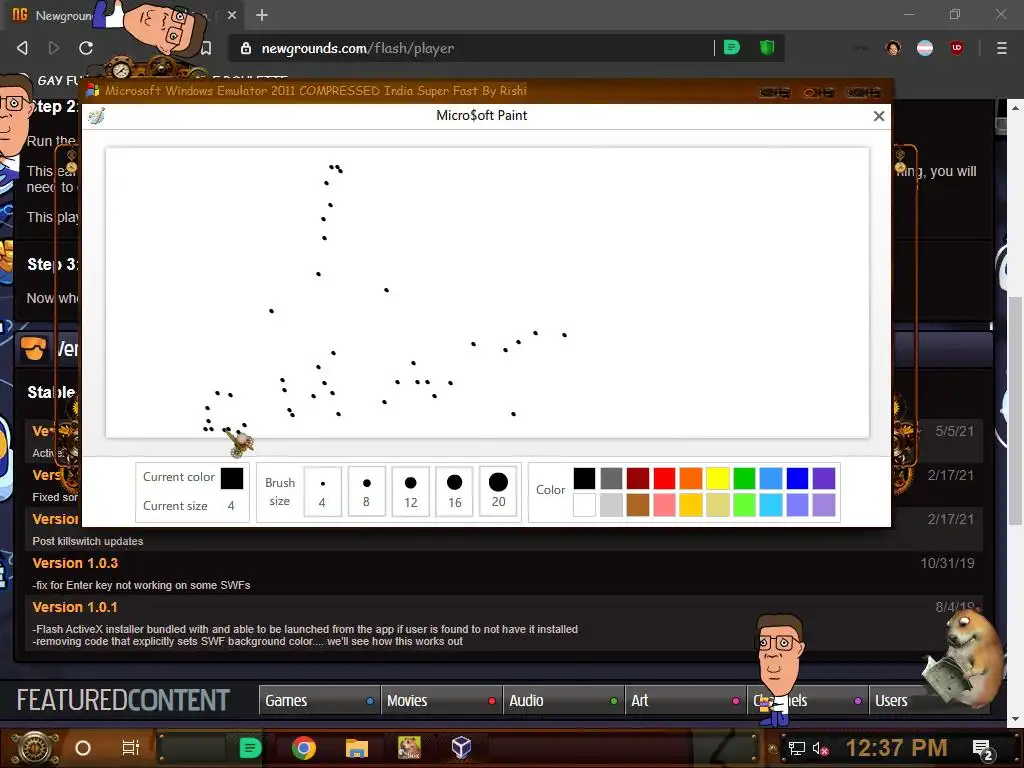Click the green shield icon
The image size is (1024, 768).
point(767,47)
